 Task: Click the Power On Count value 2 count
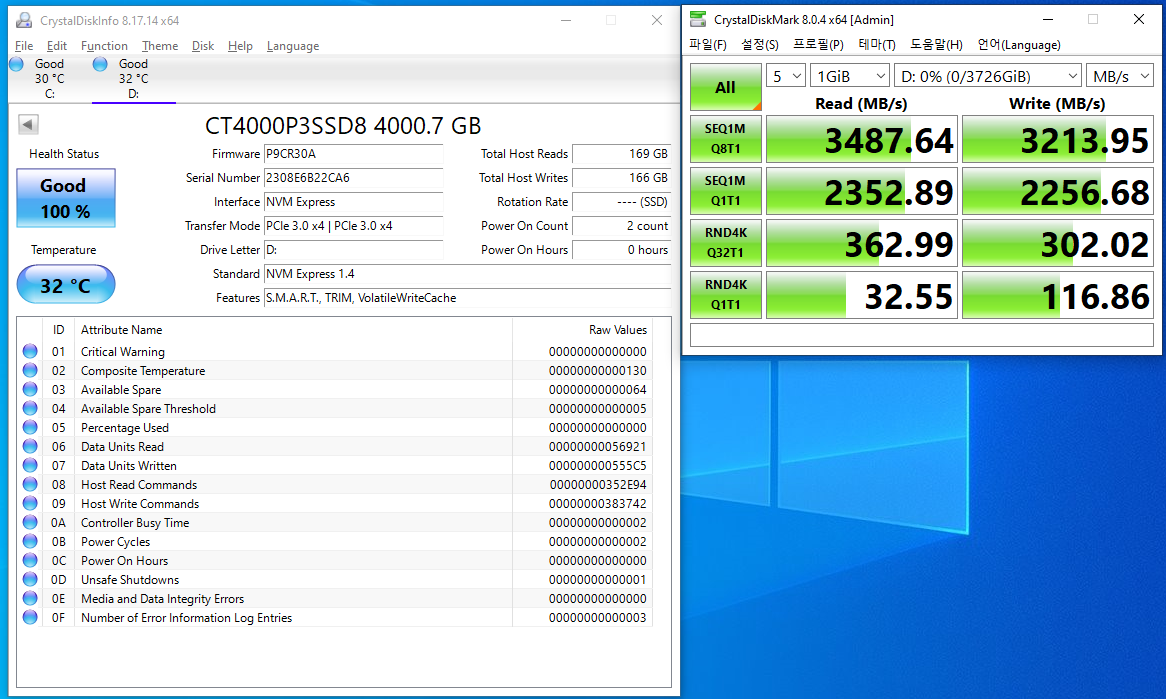(x=622, y=226)
